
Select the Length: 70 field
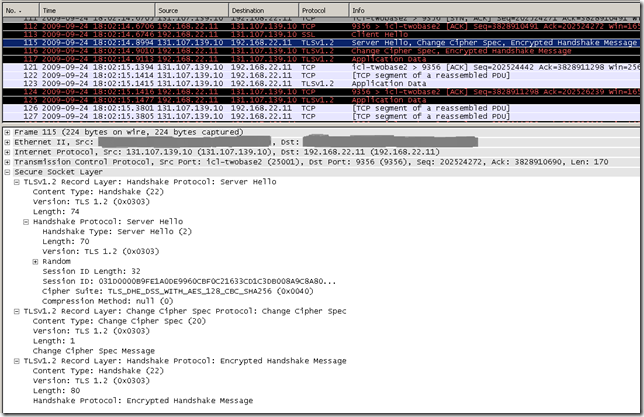tap(66, 242)
